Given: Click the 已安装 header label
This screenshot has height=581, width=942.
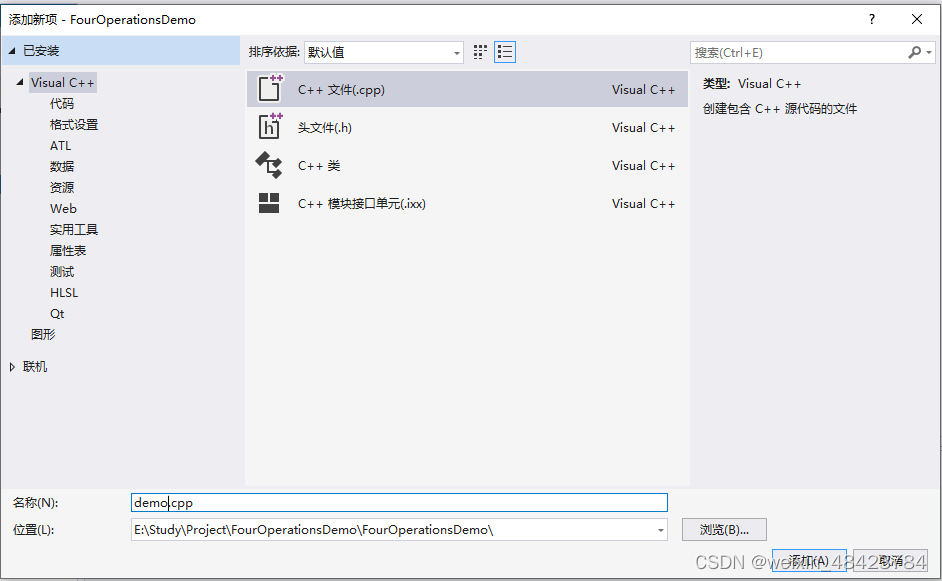Looking at the screenshot, I should click(x=41, y=51).
